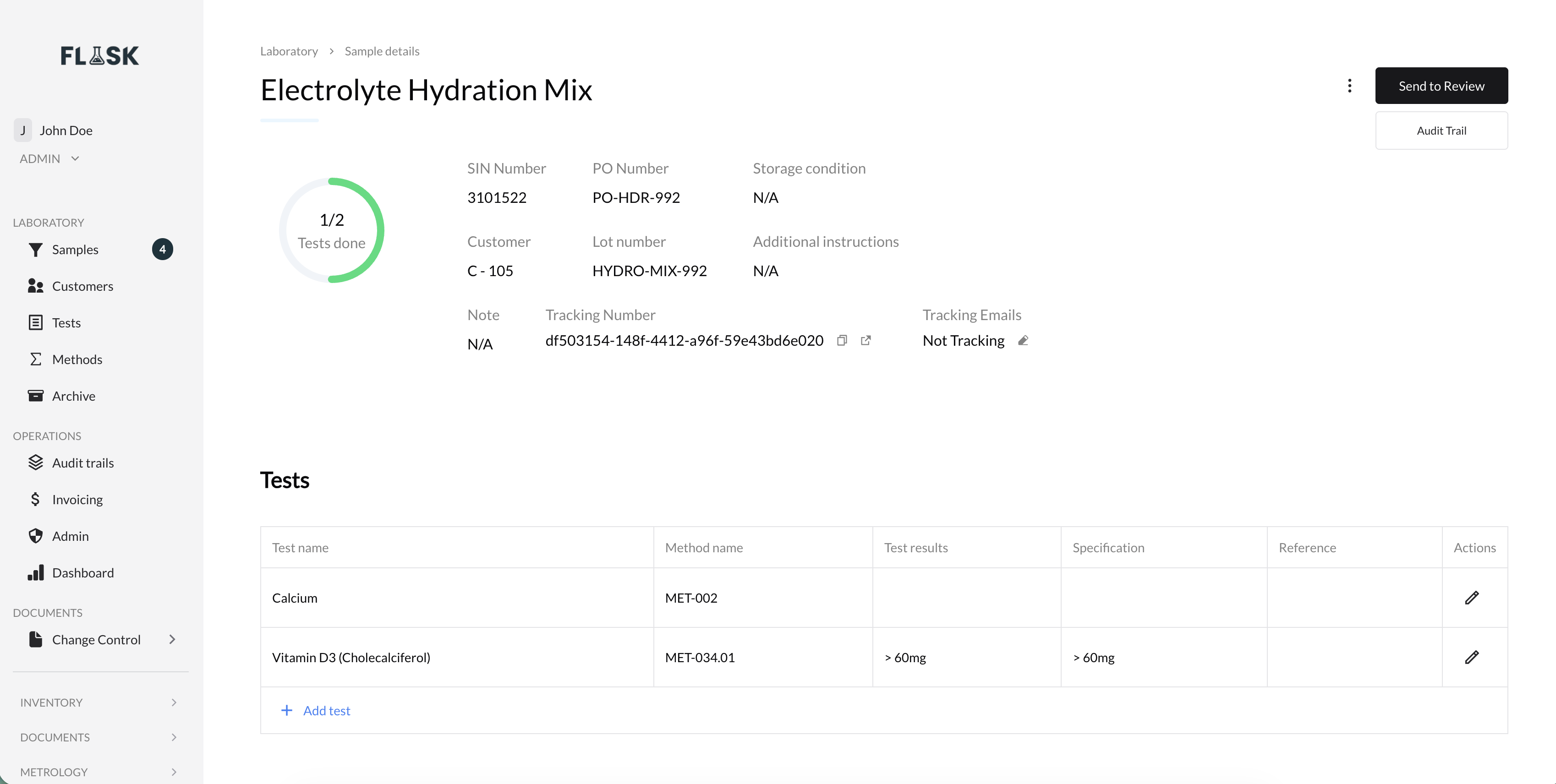Image resolution: width=1556 pixels, height=784 pixels.
Task: Open the three-dot options menu
Action: pos(1349,86)
